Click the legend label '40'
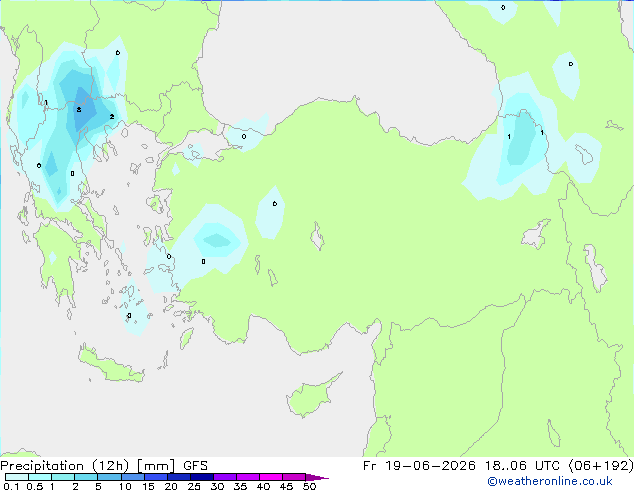Image resolution: width=634 pixels, height=490 pixels. 263,486
